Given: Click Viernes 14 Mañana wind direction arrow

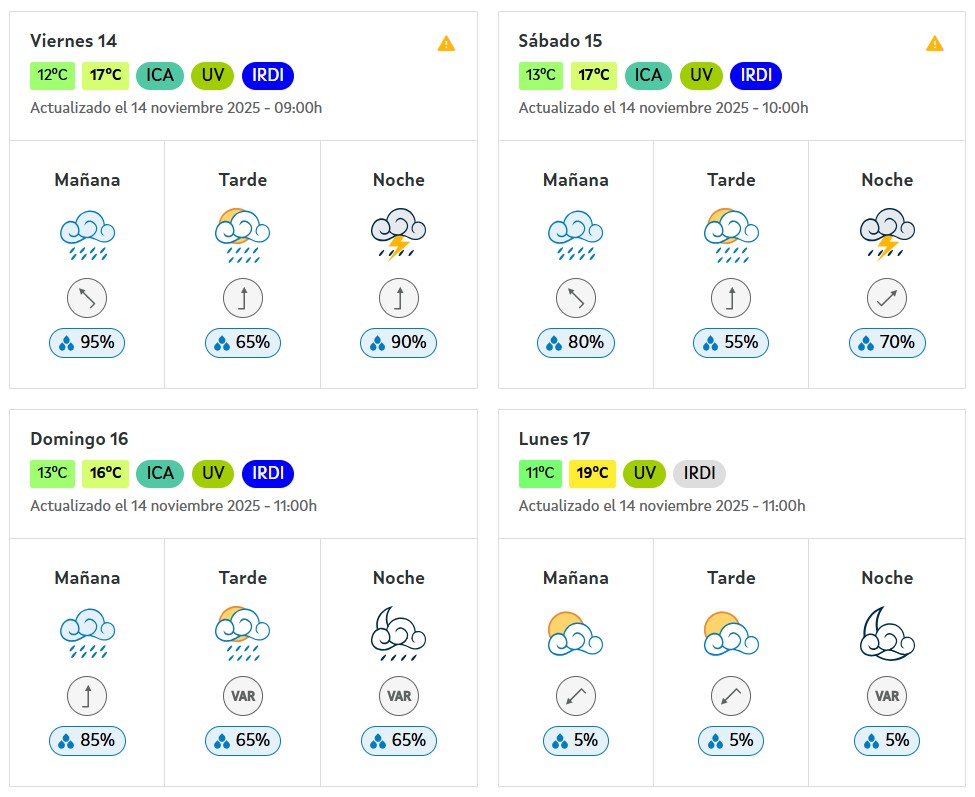Looking at the screenshot, I should point(87,297).
